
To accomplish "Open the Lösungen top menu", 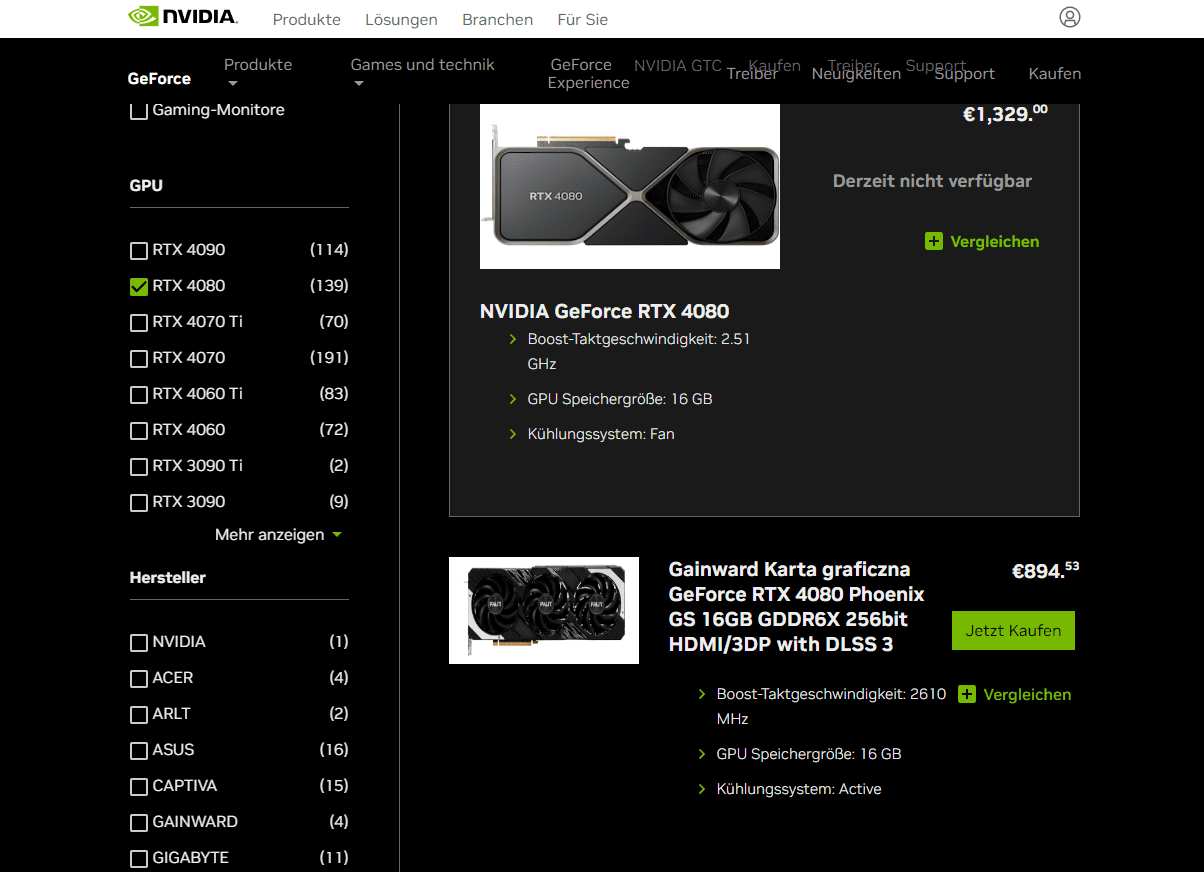I will 401,19.
